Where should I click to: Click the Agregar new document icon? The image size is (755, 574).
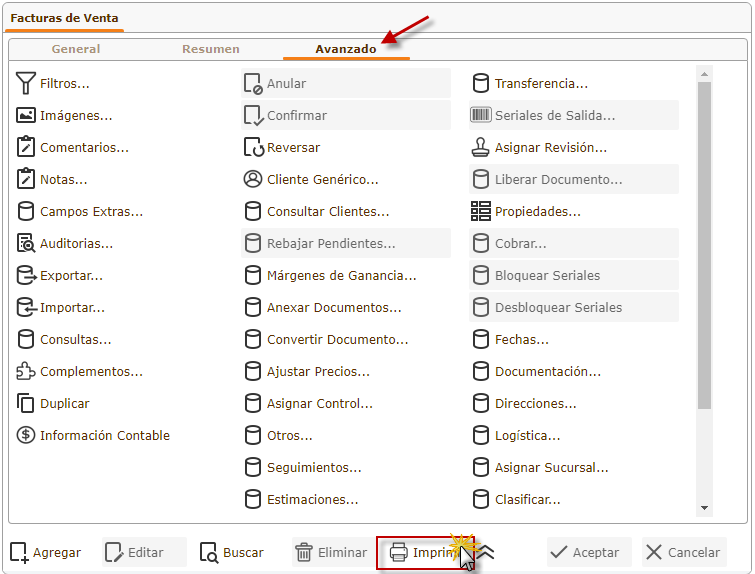click(x=19, y=552)
